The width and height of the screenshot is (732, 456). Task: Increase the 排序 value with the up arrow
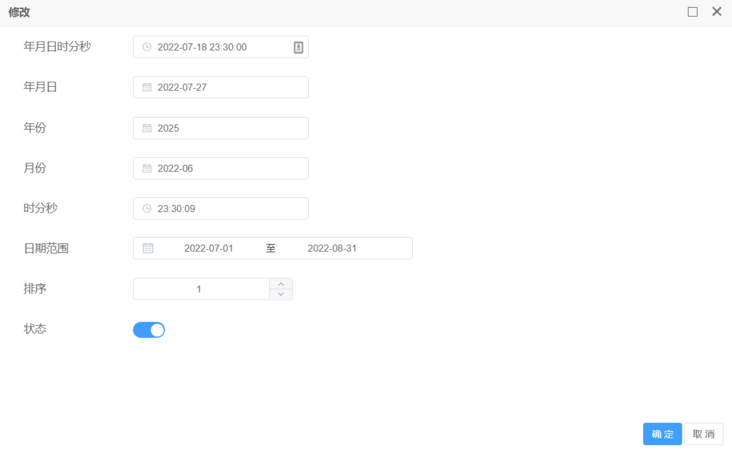click(x=281, y=283)
